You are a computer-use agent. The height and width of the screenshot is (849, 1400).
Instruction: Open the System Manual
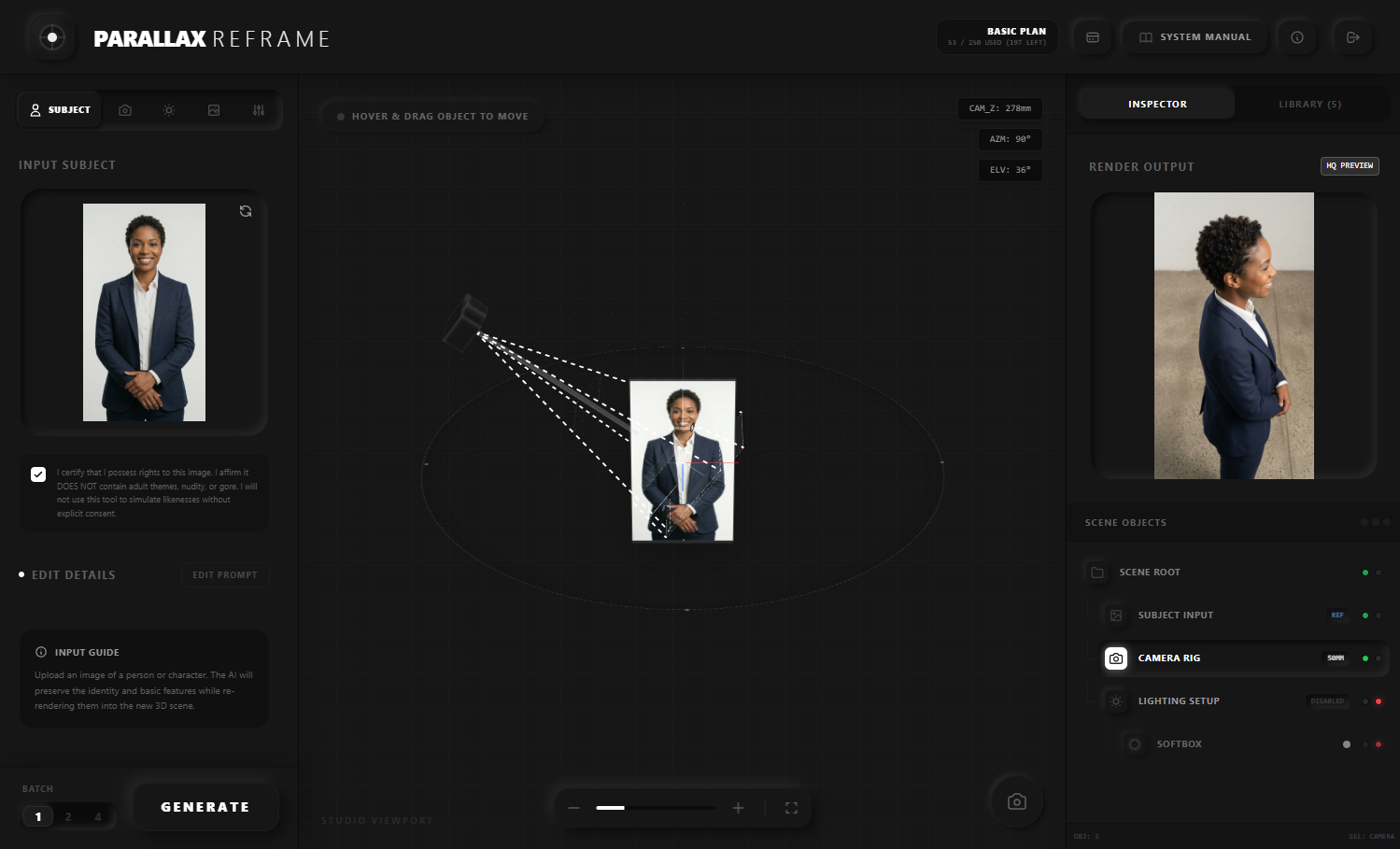click(1195, 37)
